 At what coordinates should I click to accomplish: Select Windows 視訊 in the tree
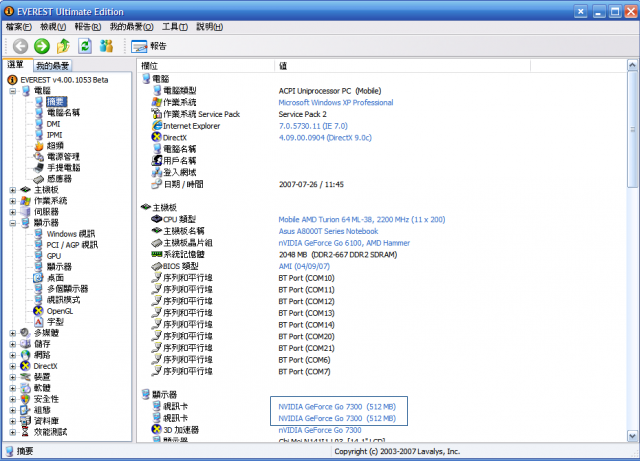[71, 234]
